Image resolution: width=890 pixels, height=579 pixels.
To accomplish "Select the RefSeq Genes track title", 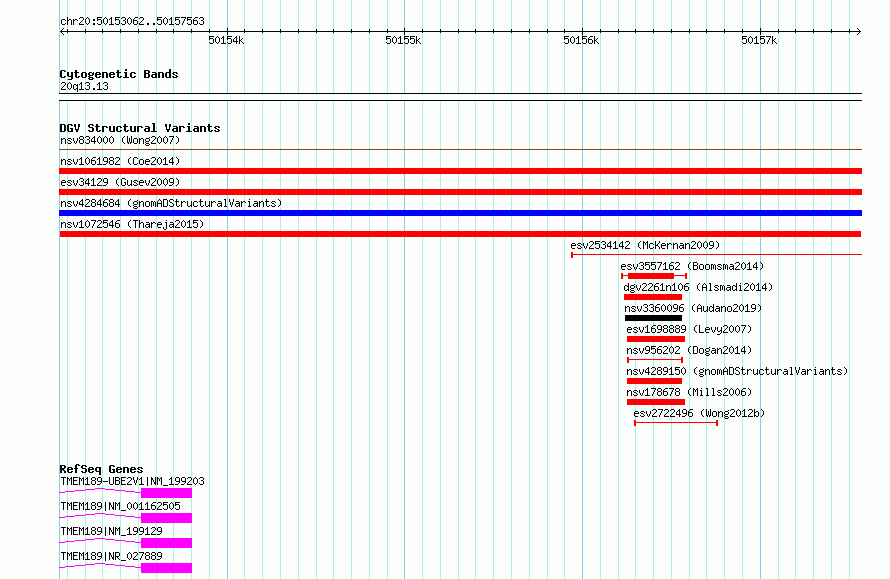I will point(101,469).
